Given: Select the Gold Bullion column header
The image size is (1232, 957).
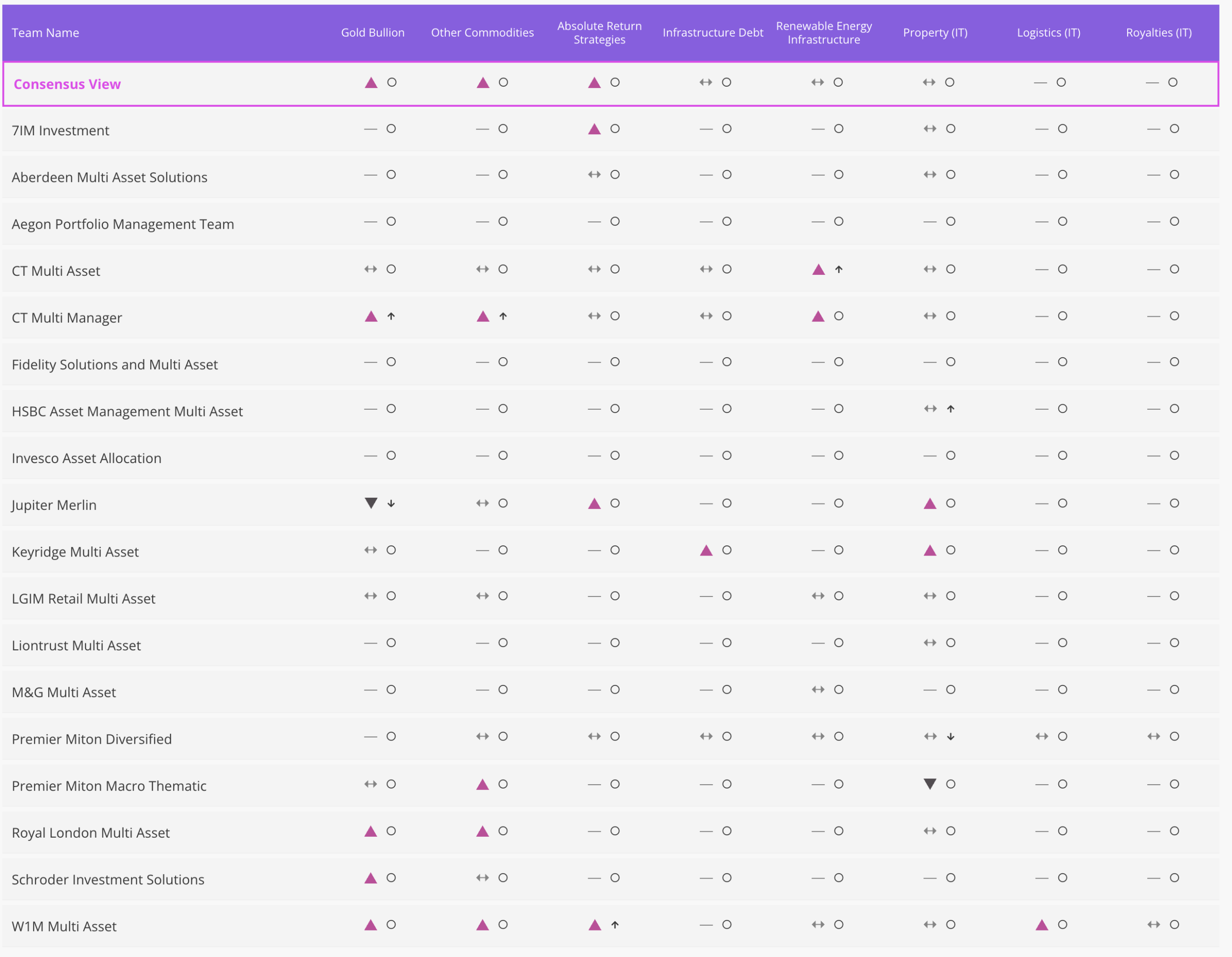Looking at the screenshot, I should tap(373, 33).
